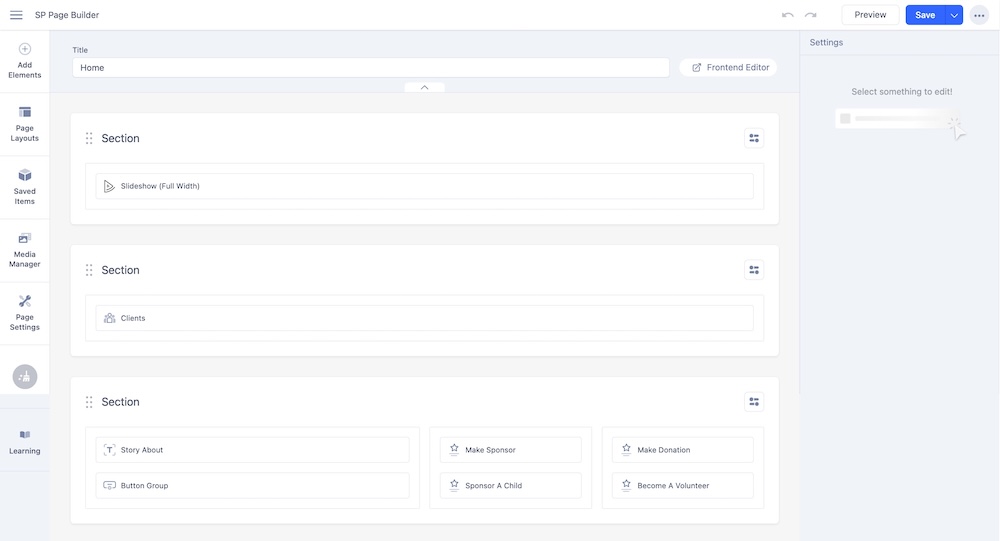Click the undo arrow icon
Viewport: 1000px width, 541px height.
point(788,15)
